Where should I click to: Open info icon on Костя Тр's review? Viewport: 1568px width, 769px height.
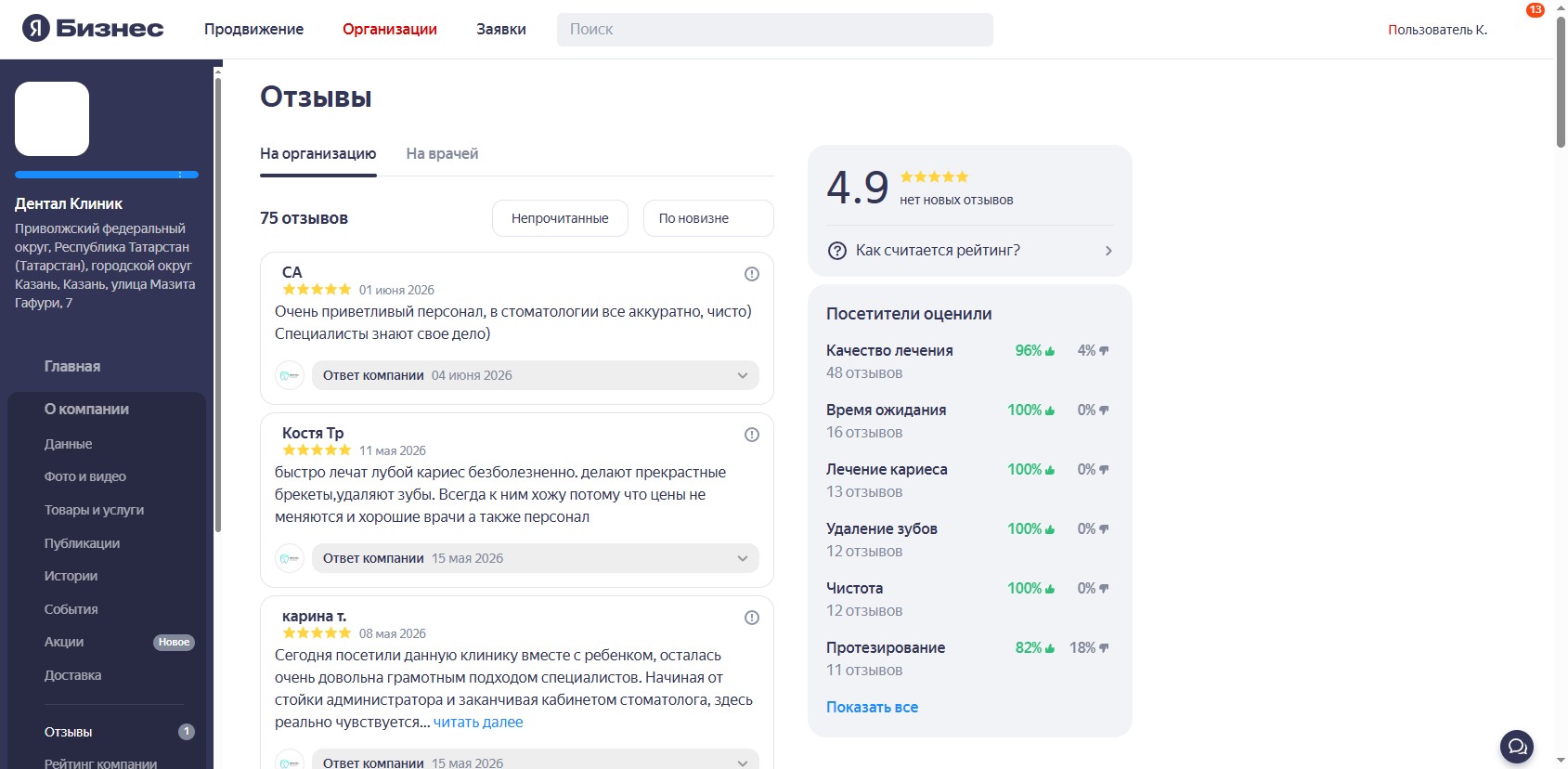point(752,435)
